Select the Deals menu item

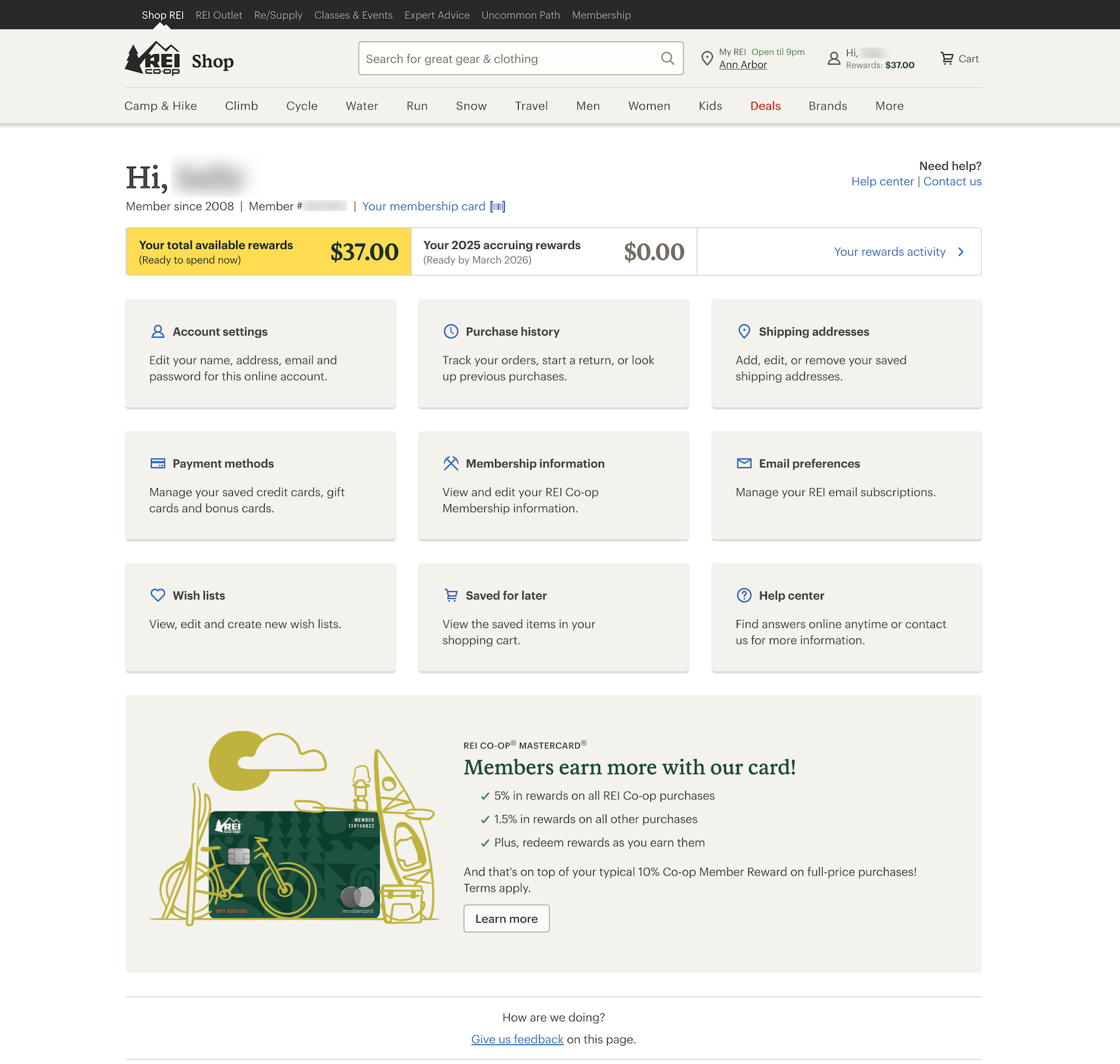(765, 106)
